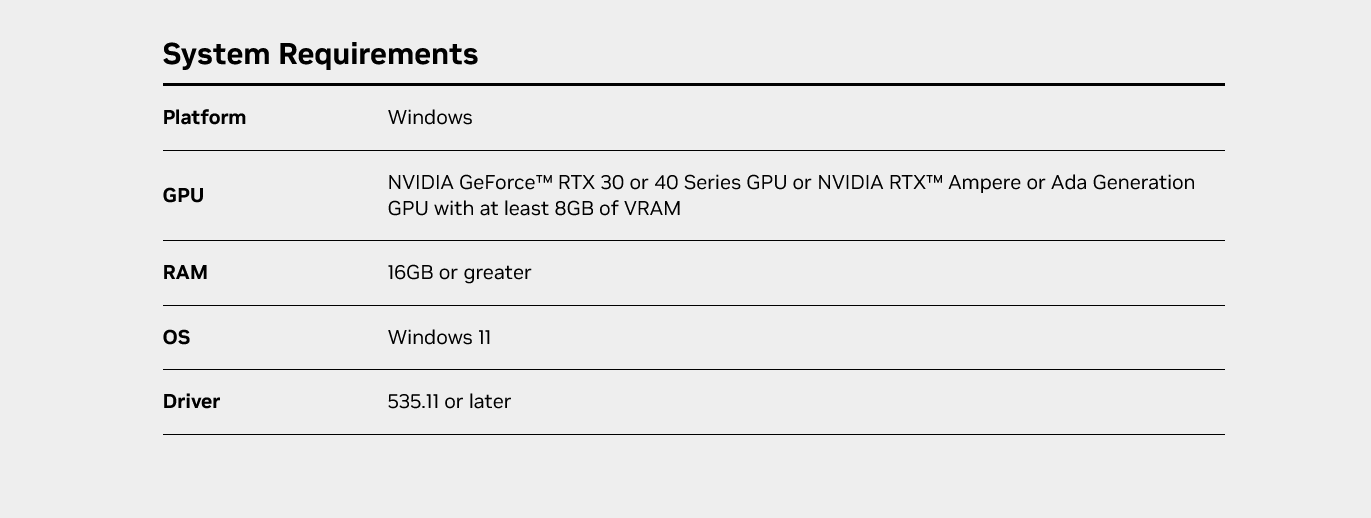Click the 16GB or greater value

[460, 272]
